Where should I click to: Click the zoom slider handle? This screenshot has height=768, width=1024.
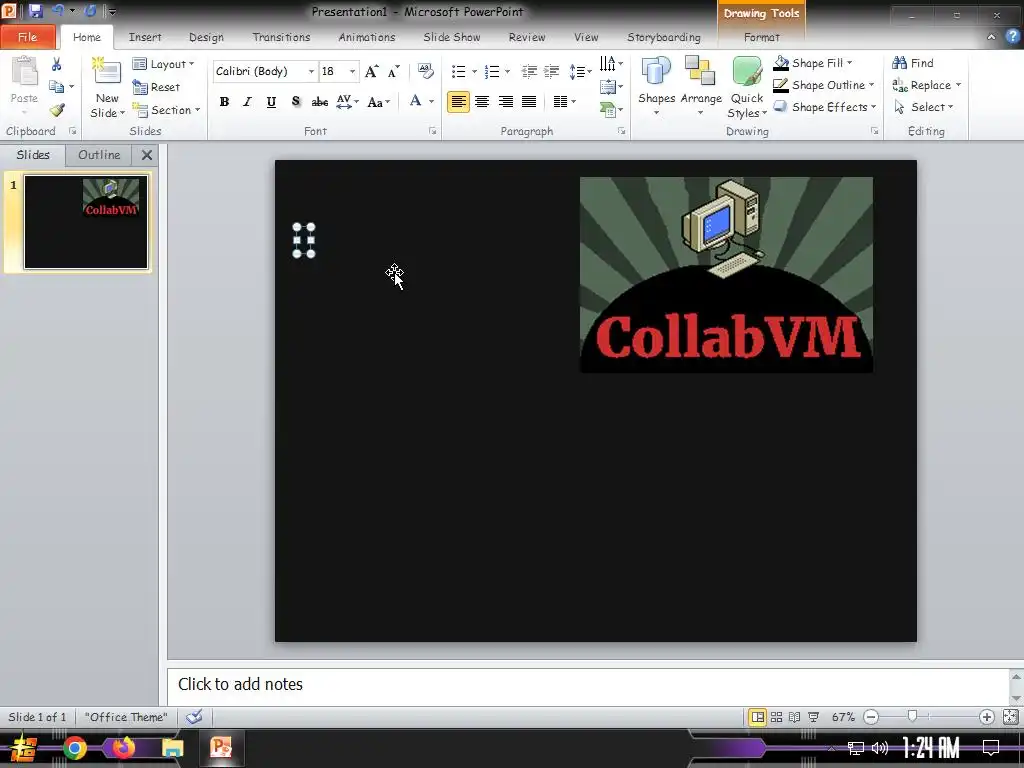tap(912, 717)
